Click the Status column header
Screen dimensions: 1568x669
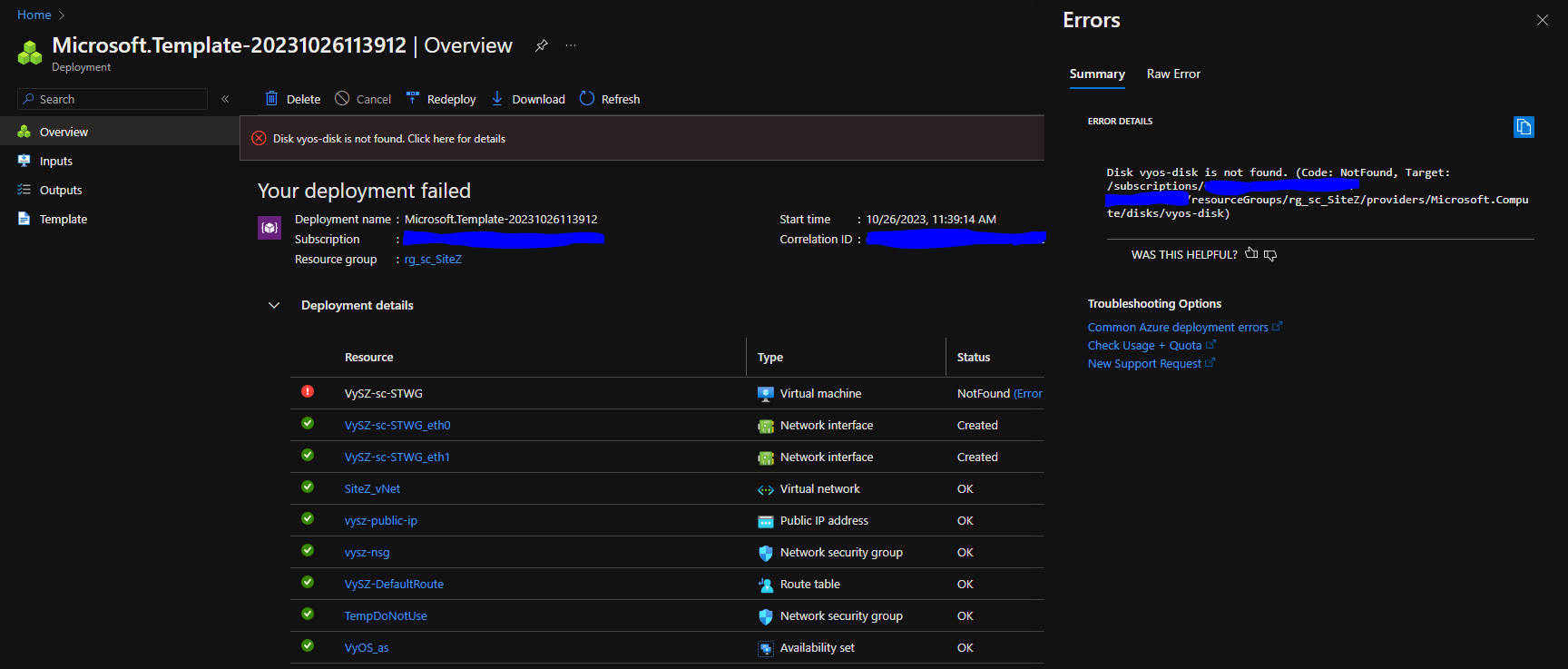pyautogui.click(x=974, y=357)
